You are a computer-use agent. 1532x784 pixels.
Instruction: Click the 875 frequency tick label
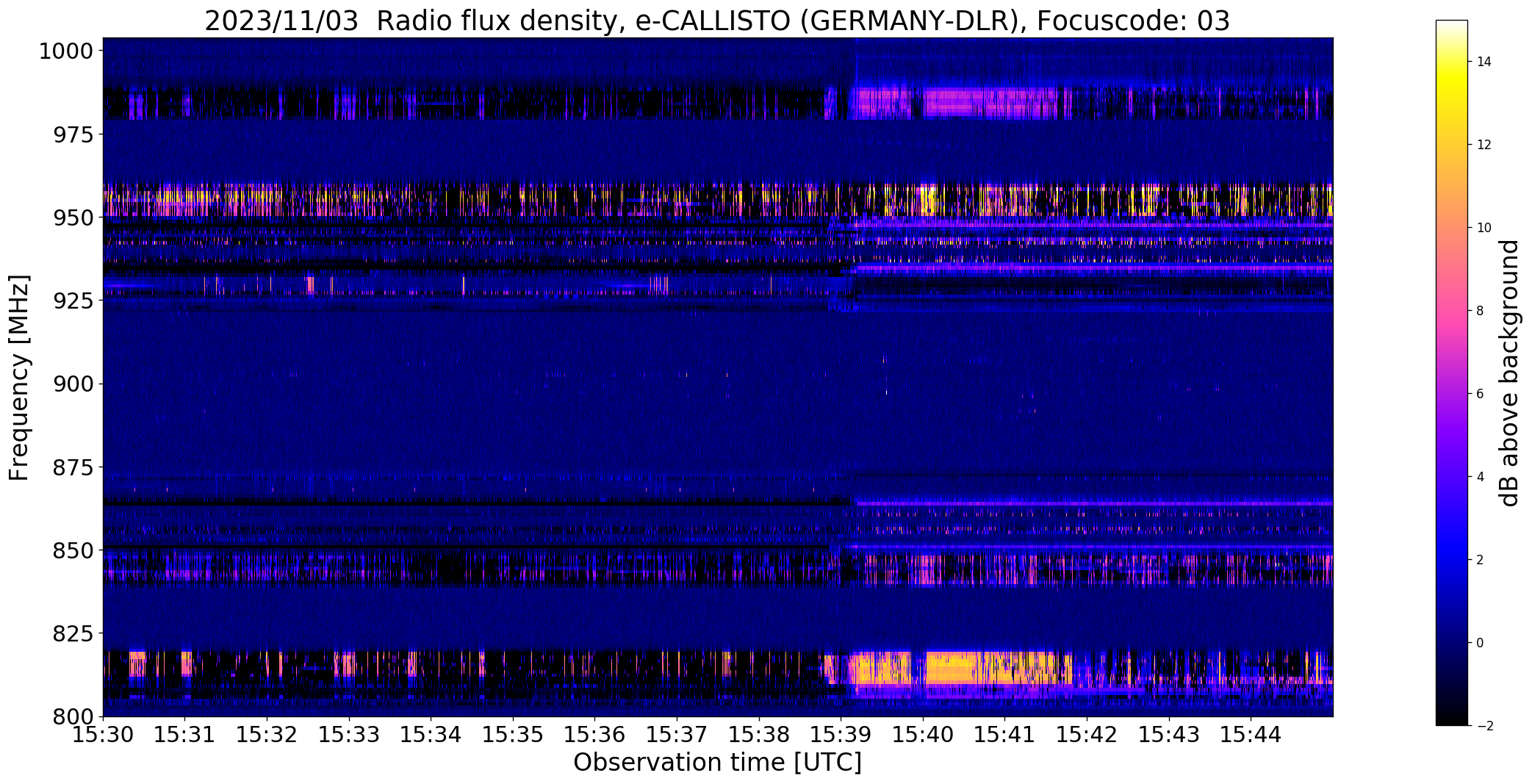[x=73, y=467]
